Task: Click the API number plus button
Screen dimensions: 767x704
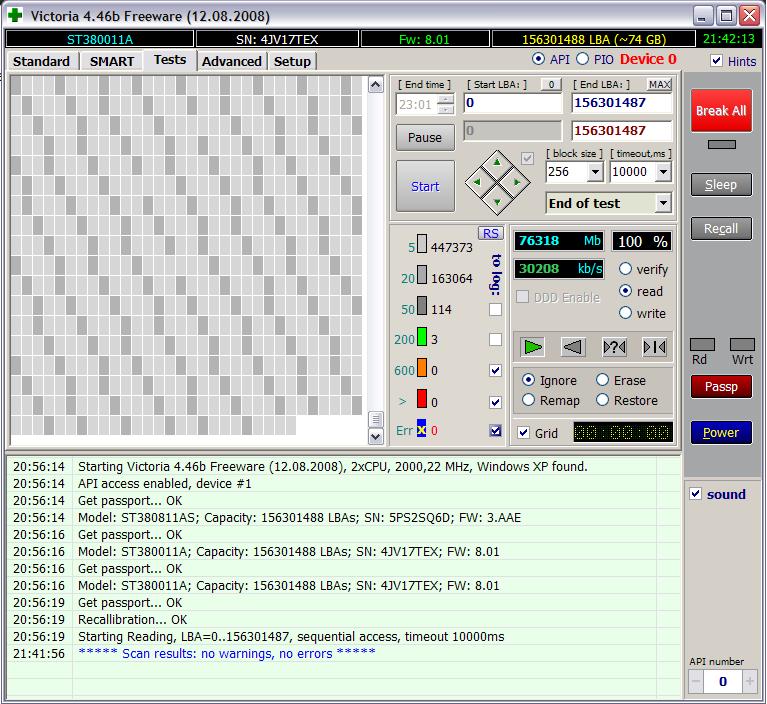Action: pyautogui.click(x=749, y=681)
